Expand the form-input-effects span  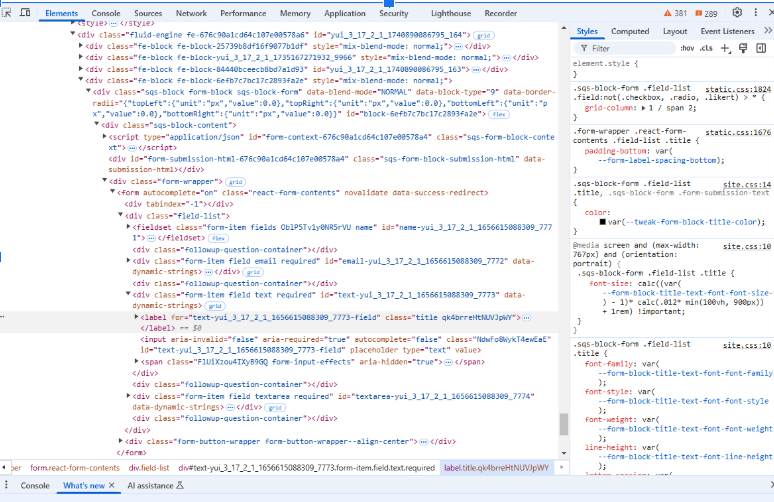click(137, 361)
